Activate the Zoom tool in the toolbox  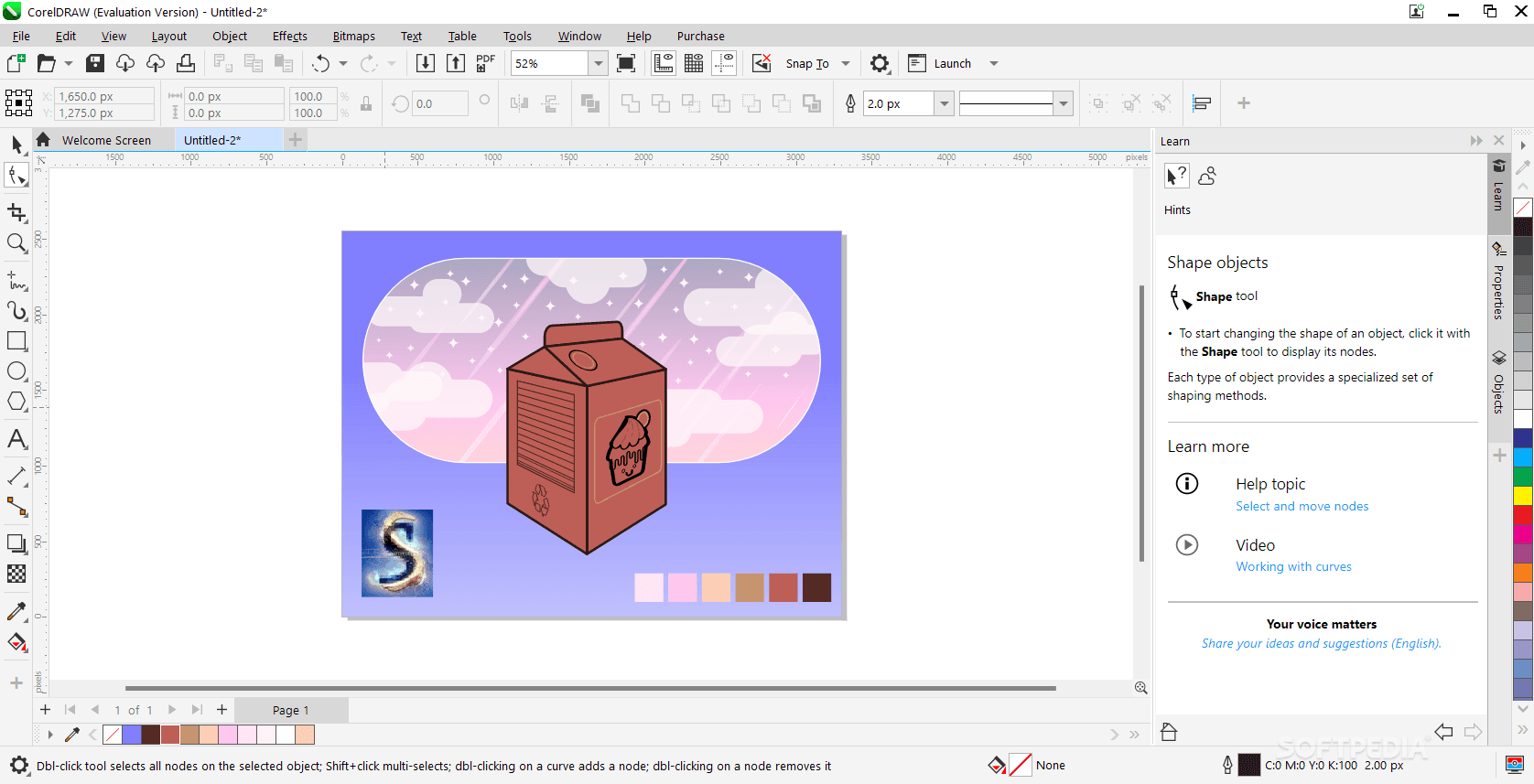(16, 243)
